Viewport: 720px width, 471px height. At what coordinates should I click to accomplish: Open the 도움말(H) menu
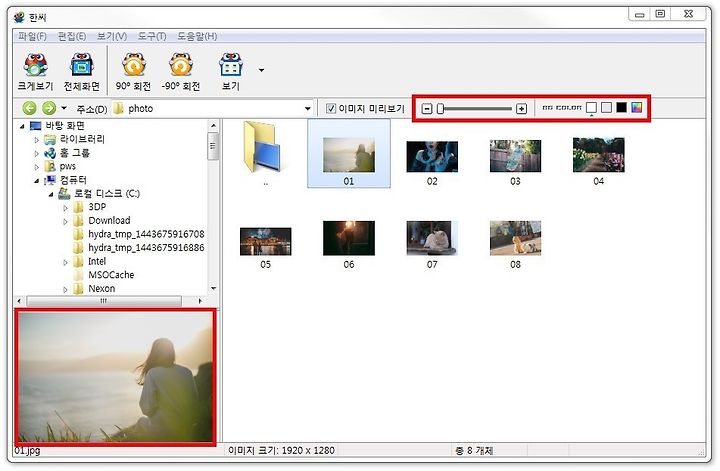[x=197, y=36]
